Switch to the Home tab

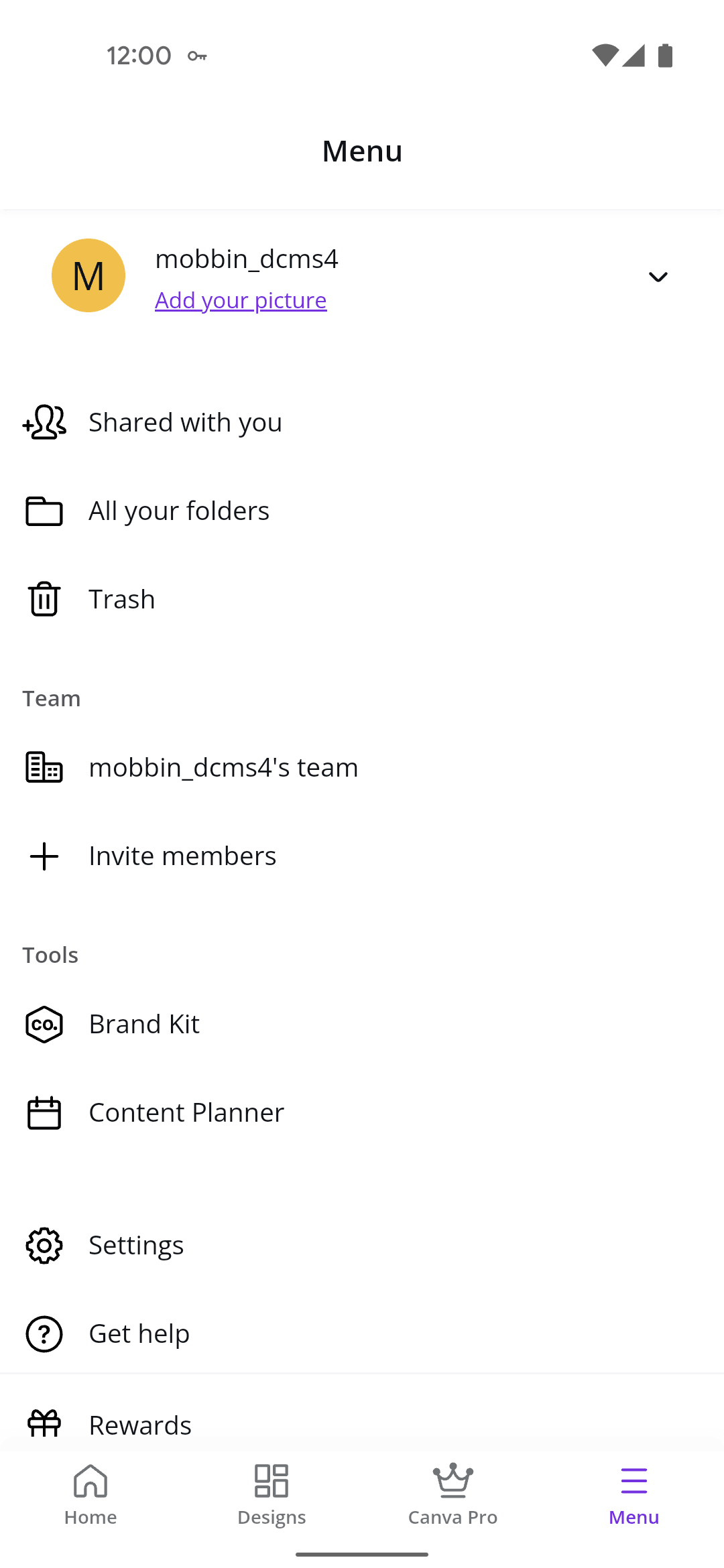point(90,1495)
